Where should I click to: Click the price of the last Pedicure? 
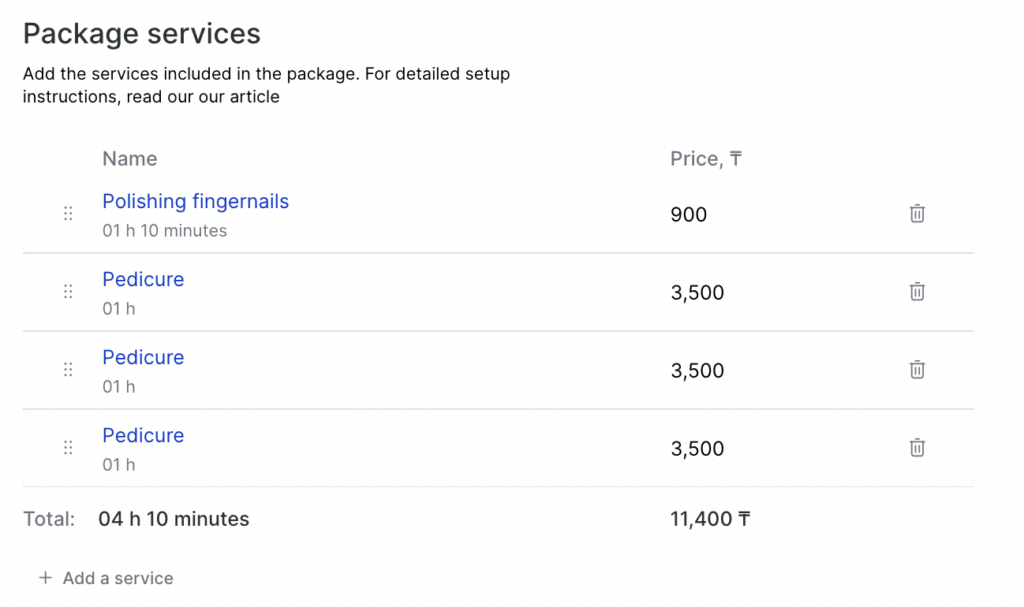click(697, 448)
